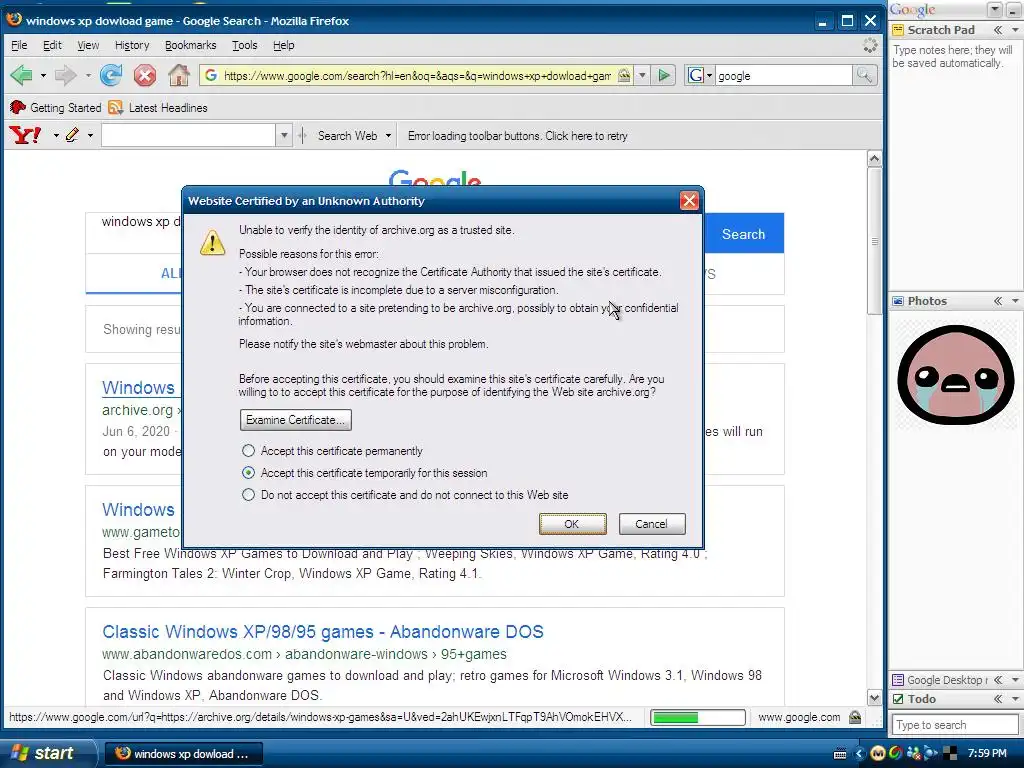Image resolution: width=1024 pixels, height=768 pixels.
Task: Click the Messenger buddies tray icon
Action: pos(914,753)
